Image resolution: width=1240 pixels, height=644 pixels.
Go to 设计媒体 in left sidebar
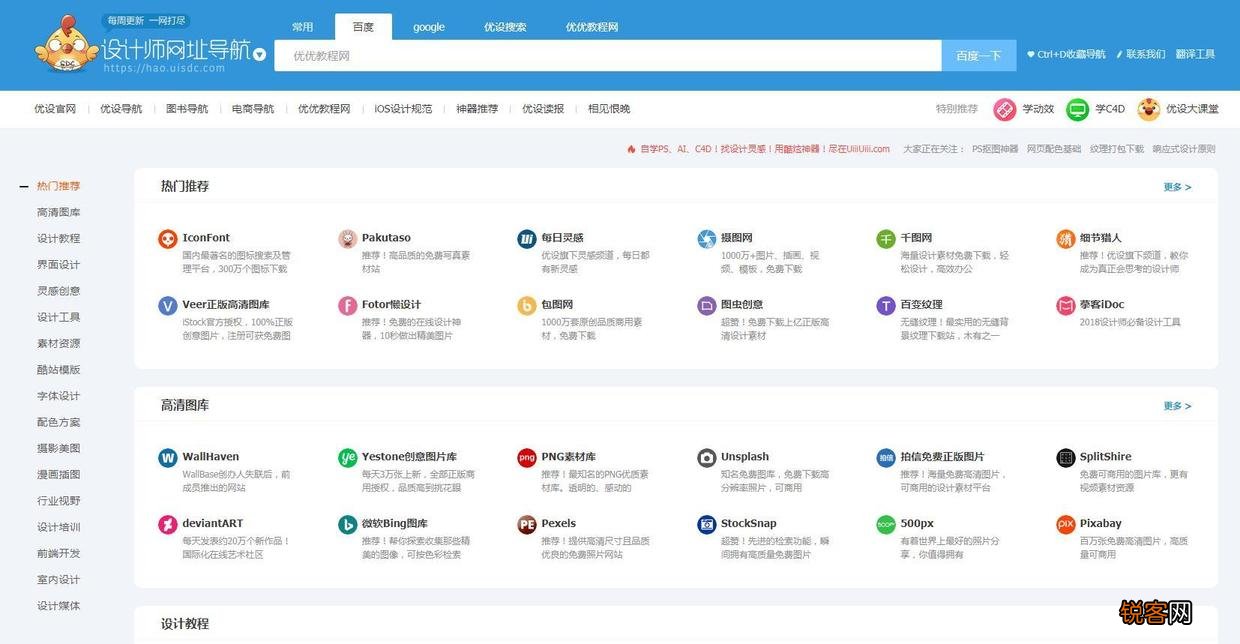59,606
